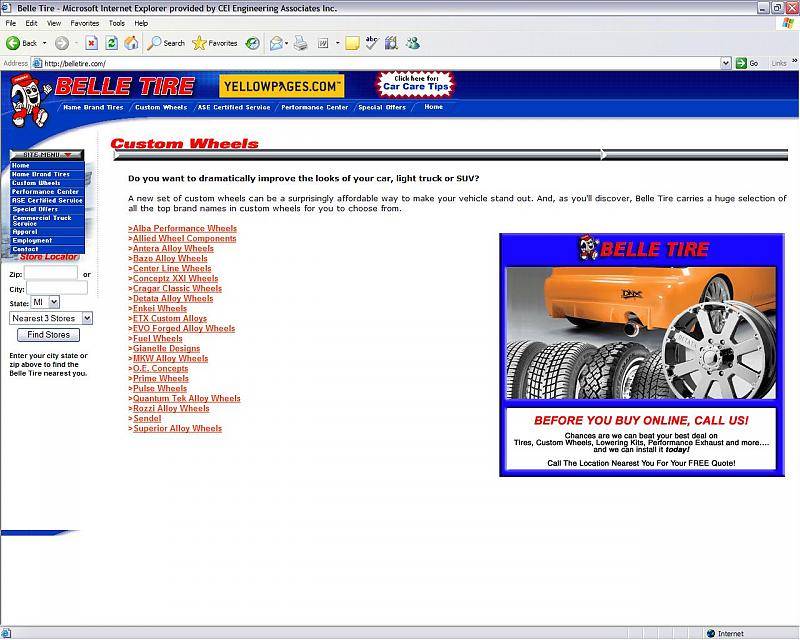Click the Internet zone globe icon

click(x=711, y=633)
